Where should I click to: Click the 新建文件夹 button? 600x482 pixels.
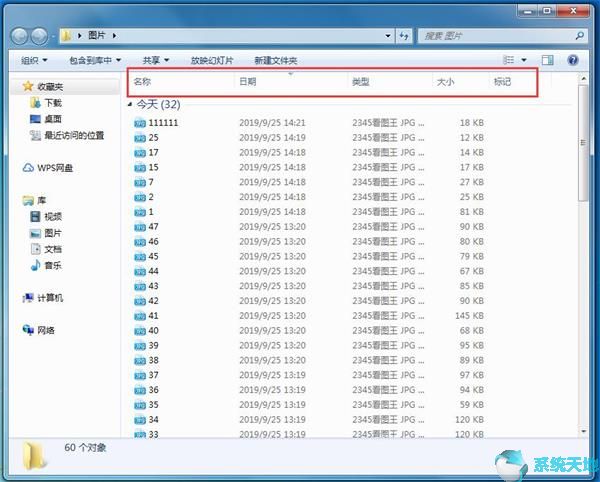pos(275,60)
